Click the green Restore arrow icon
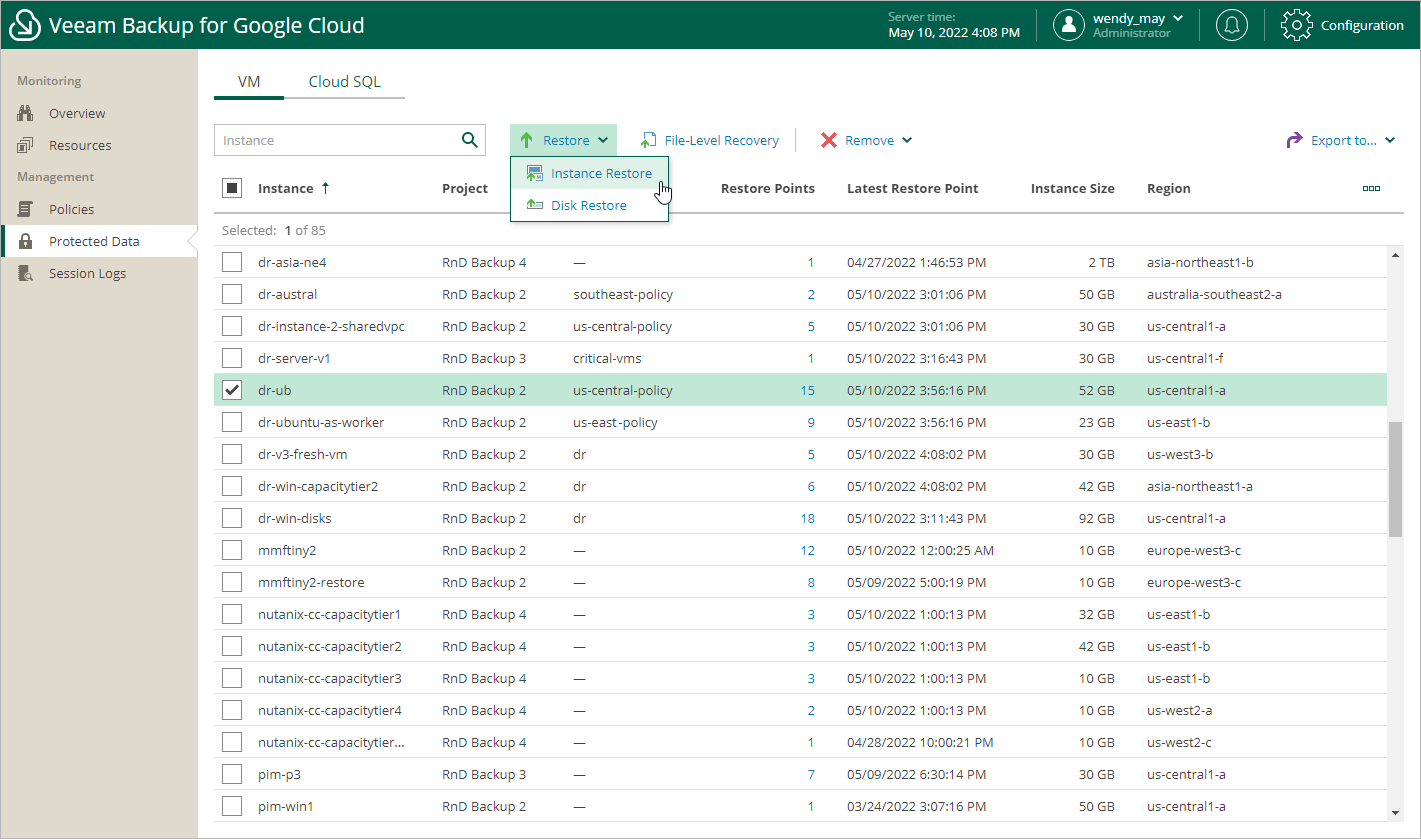1421x839 pixels. (527, 140)
